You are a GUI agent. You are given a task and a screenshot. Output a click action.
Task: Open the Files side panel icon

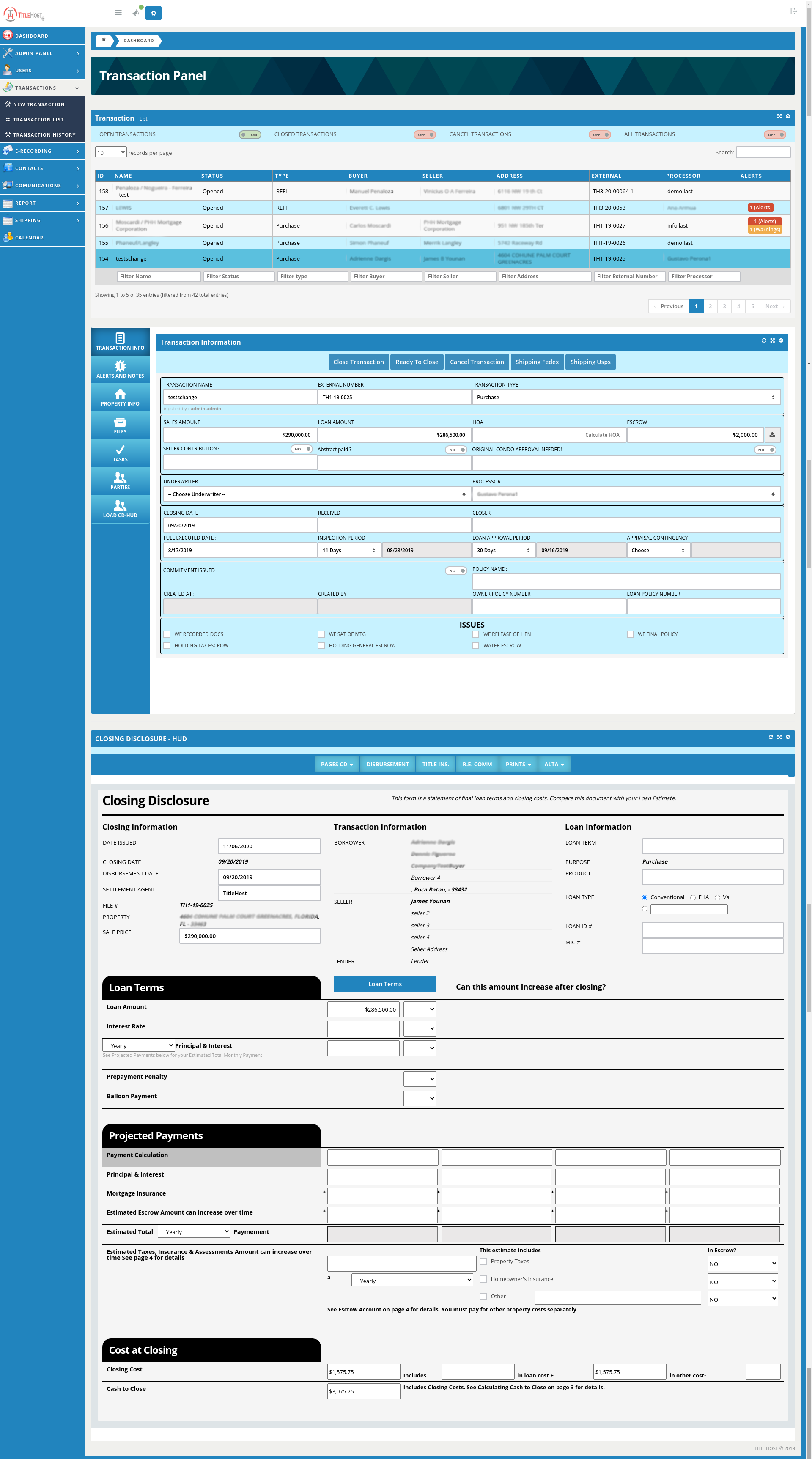120,425
